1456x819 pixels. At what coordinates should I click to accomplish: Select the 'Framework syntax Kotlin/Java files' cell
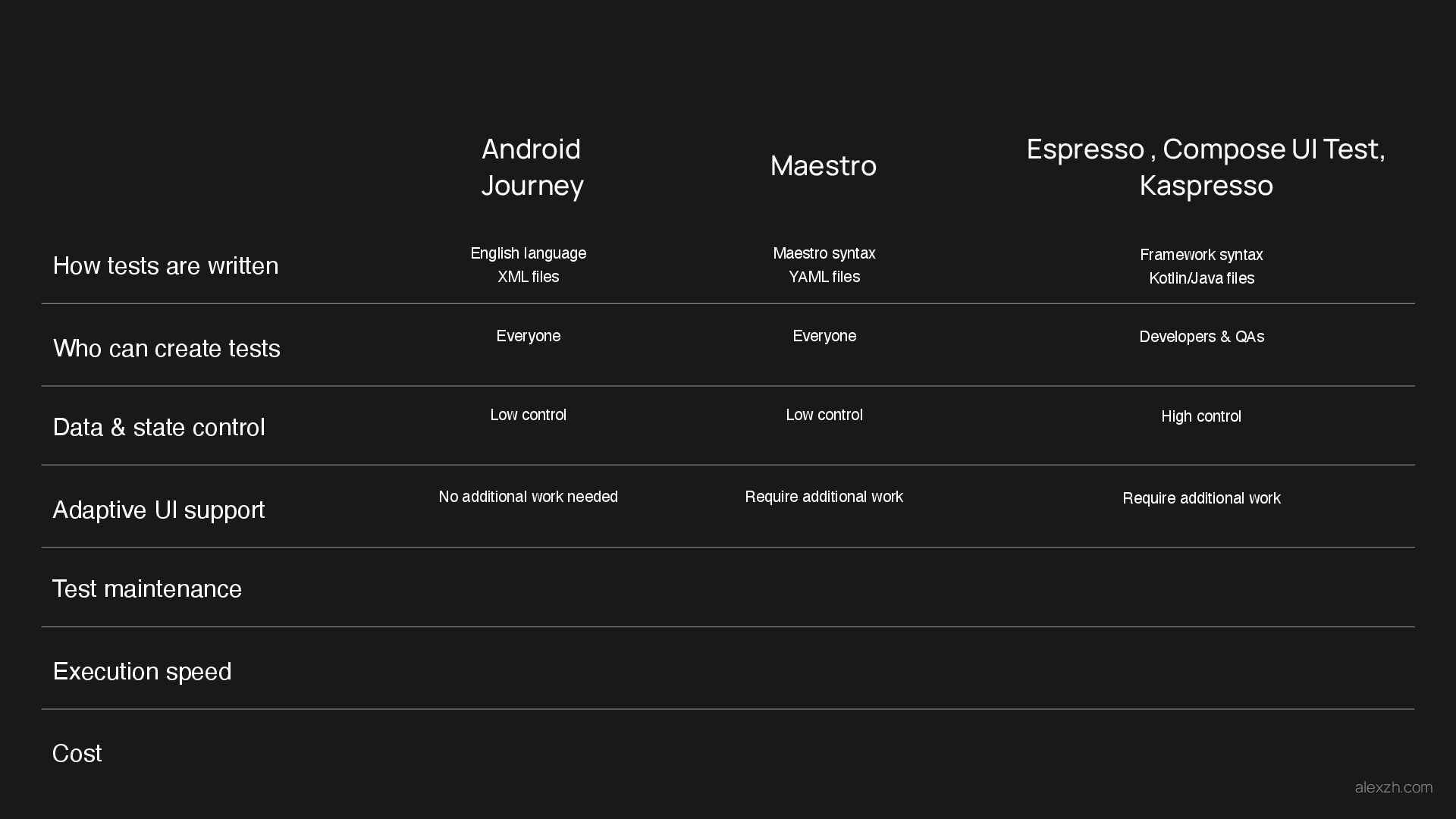(1201, 266)
